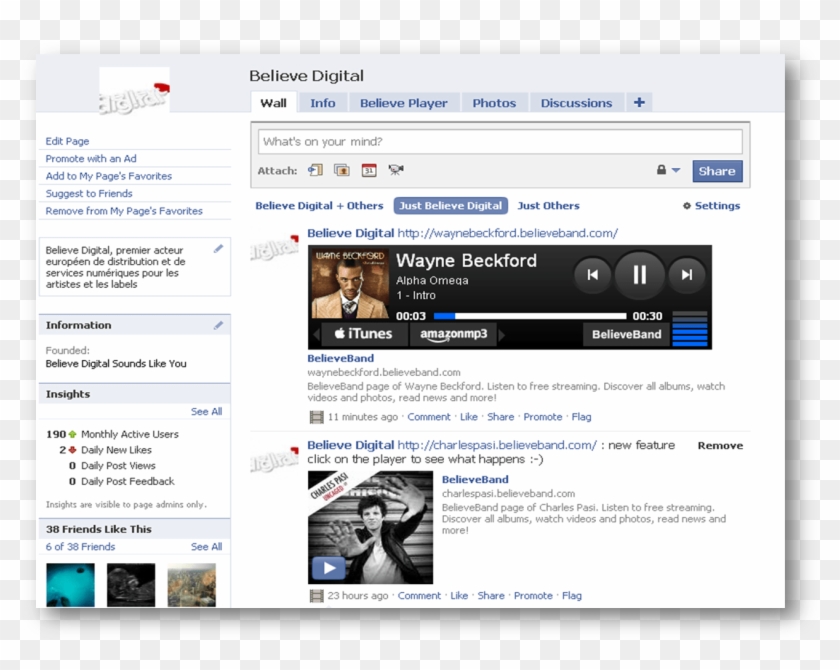Click the film icon beside 23 hours ago

[317, 596]
